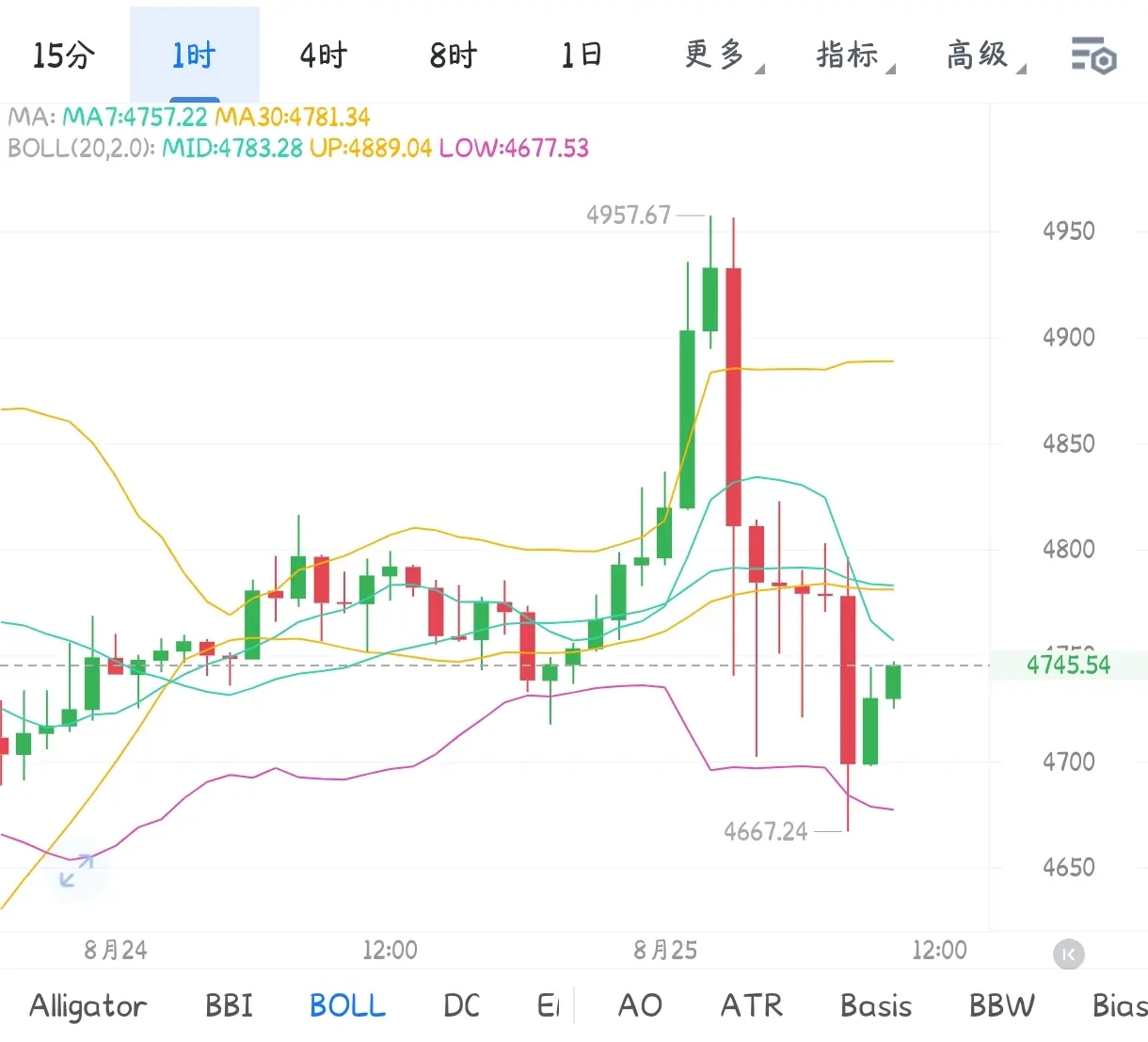Open the chart settings icon
The image size is (1148, 1042).
point(1093,56)
